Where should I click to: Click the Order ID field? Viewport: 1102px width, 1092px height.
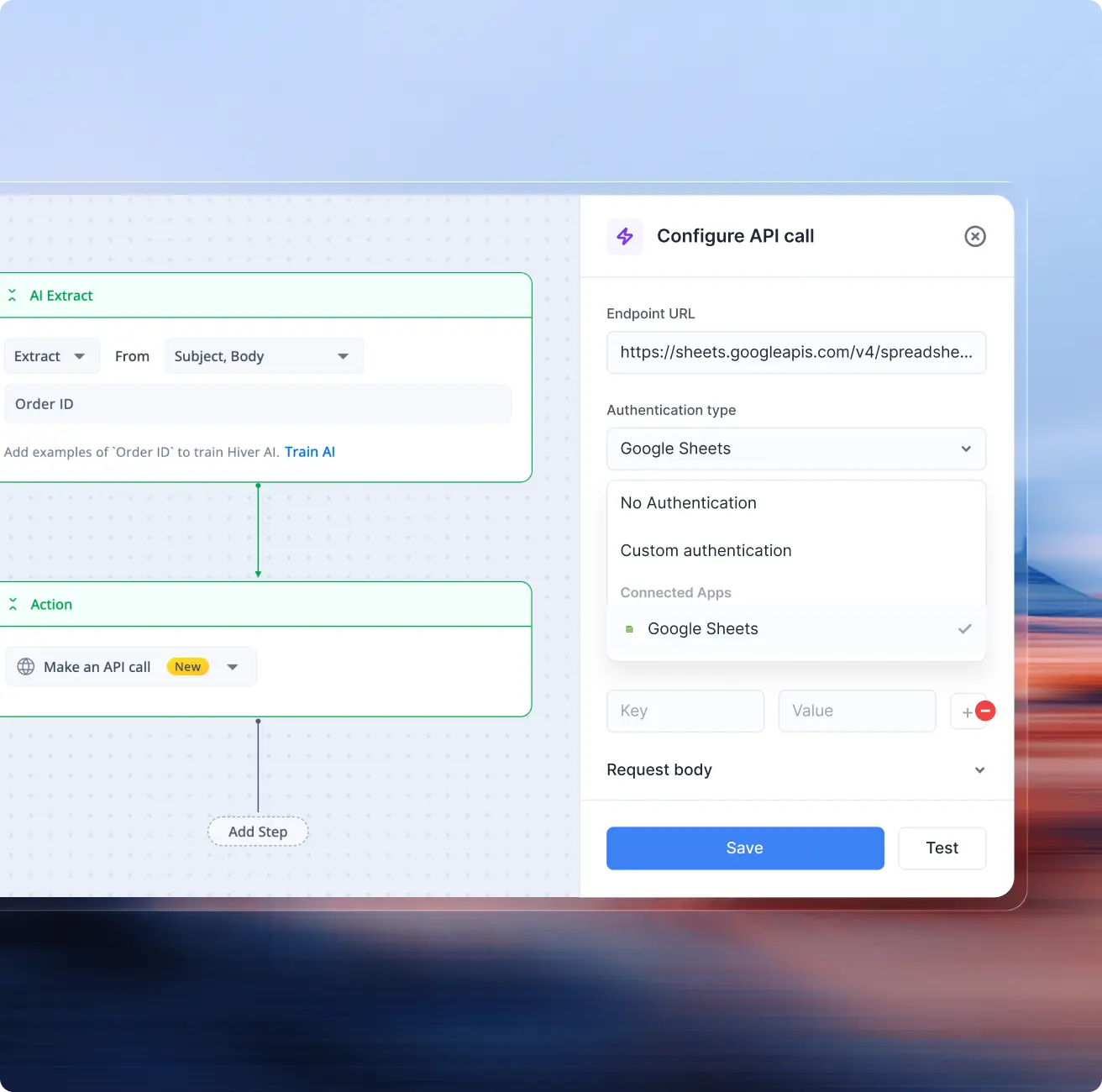coord(258,404)
